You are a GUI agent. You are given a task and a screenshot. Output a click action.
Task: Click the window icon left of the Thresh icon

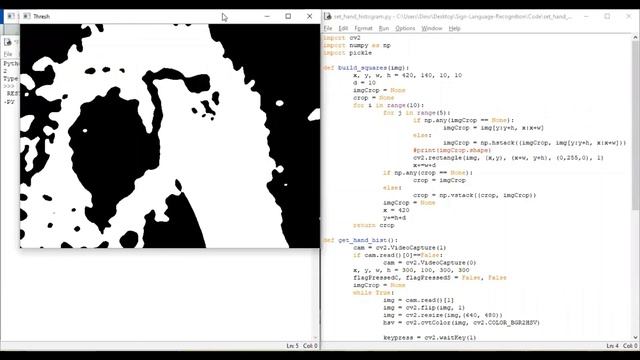click(x=11, y=16)
